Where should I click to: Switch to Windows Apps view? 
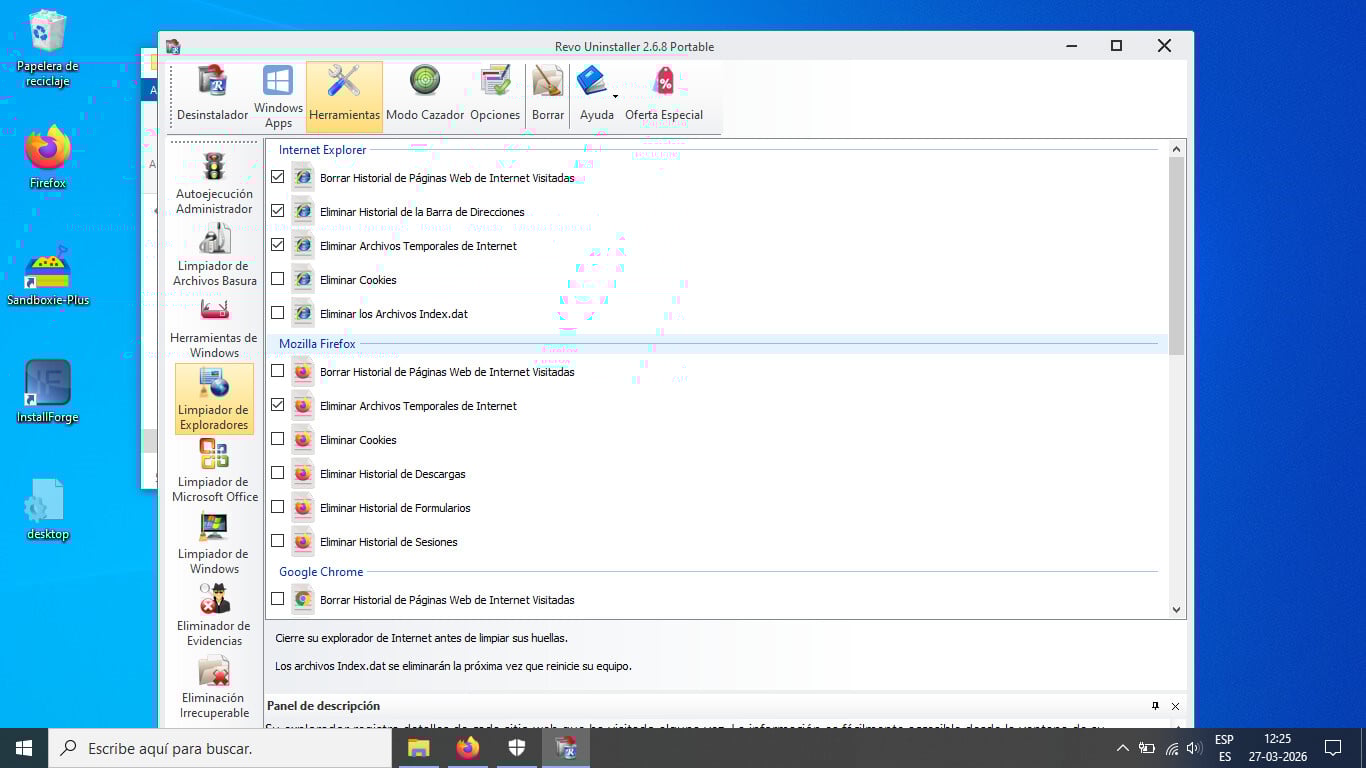(x=278, y=96)
